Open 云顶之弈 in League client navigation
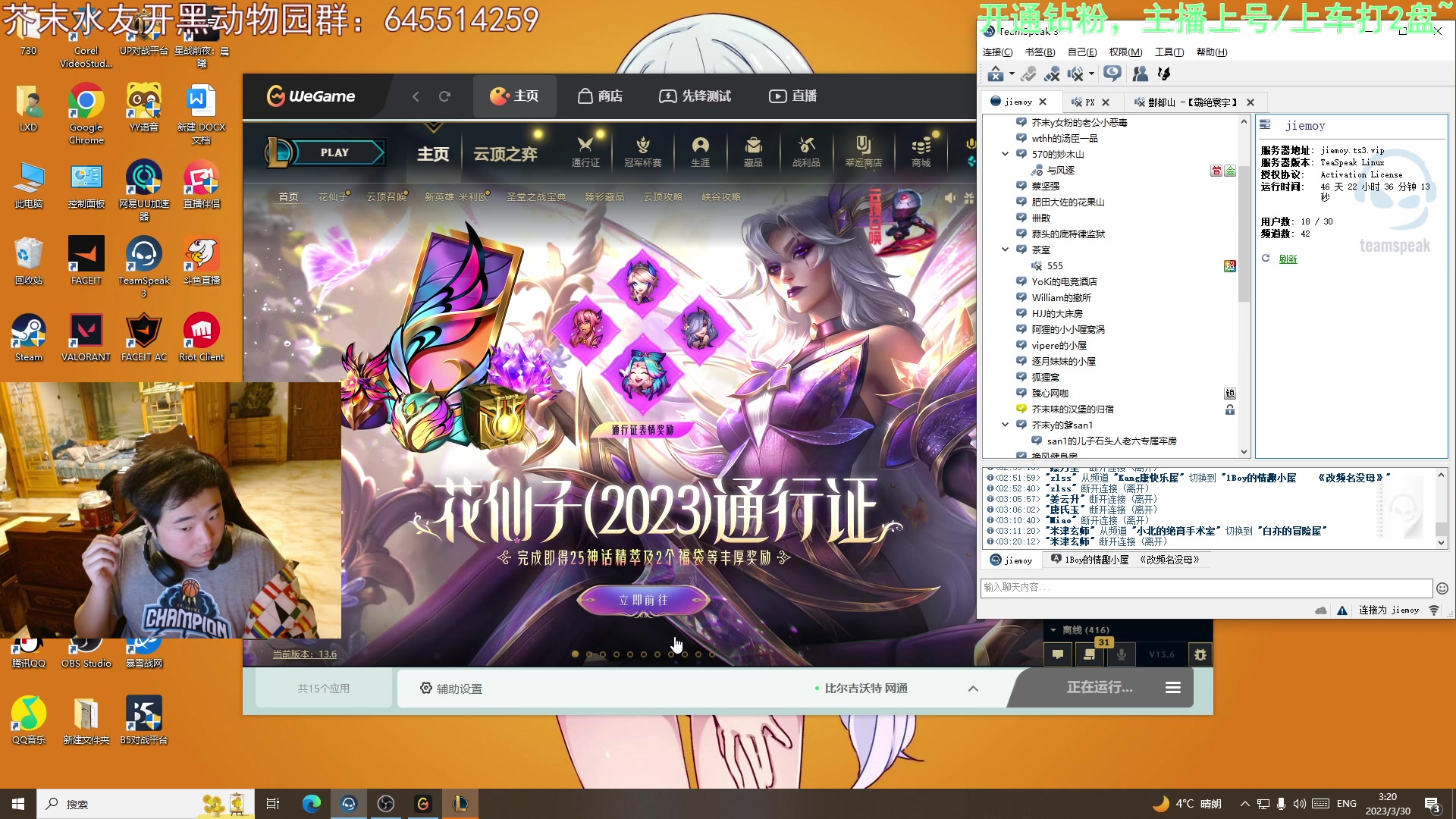 click(x=505, y=154)
